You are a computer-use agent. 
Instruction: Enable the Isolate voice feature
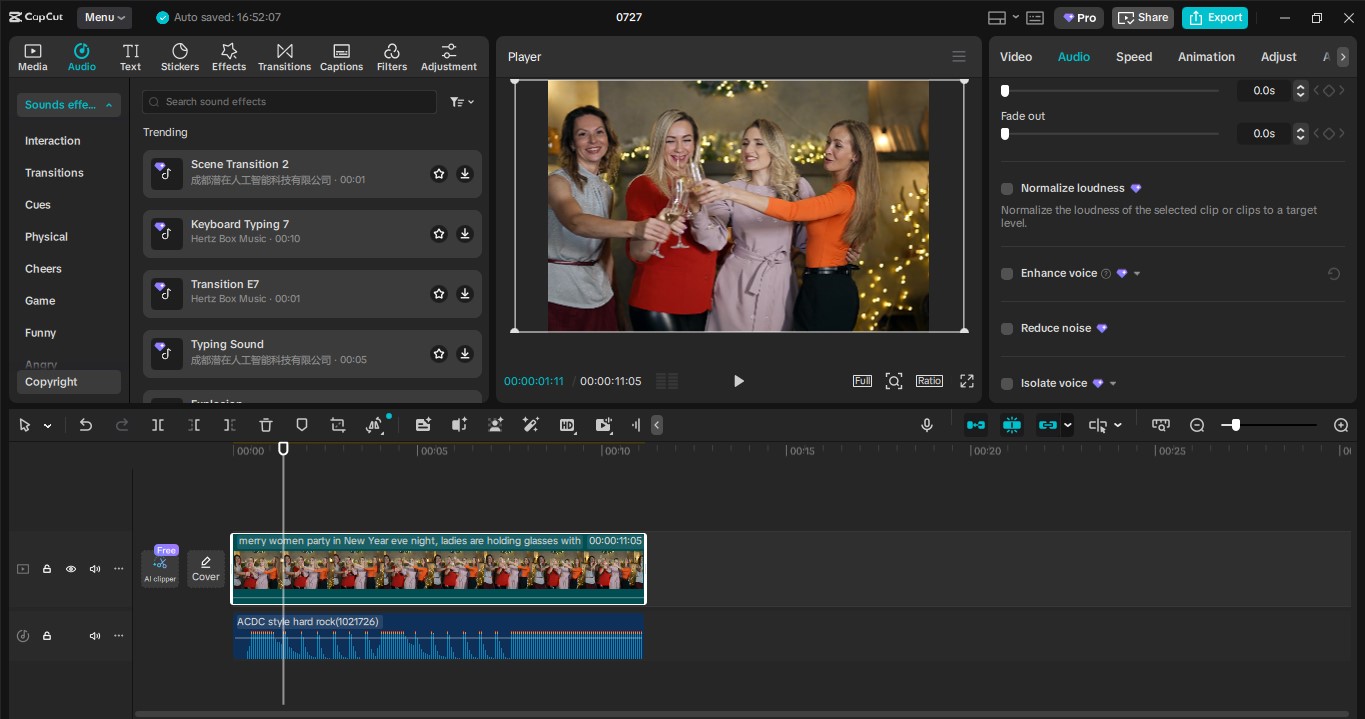(1006, 383)
